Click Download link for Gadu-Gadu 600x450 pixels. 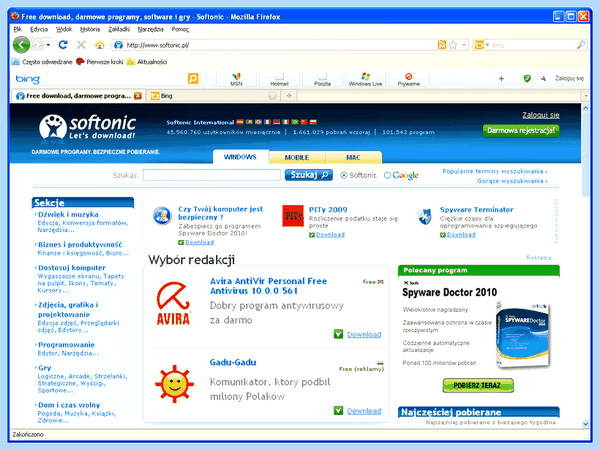364,411
